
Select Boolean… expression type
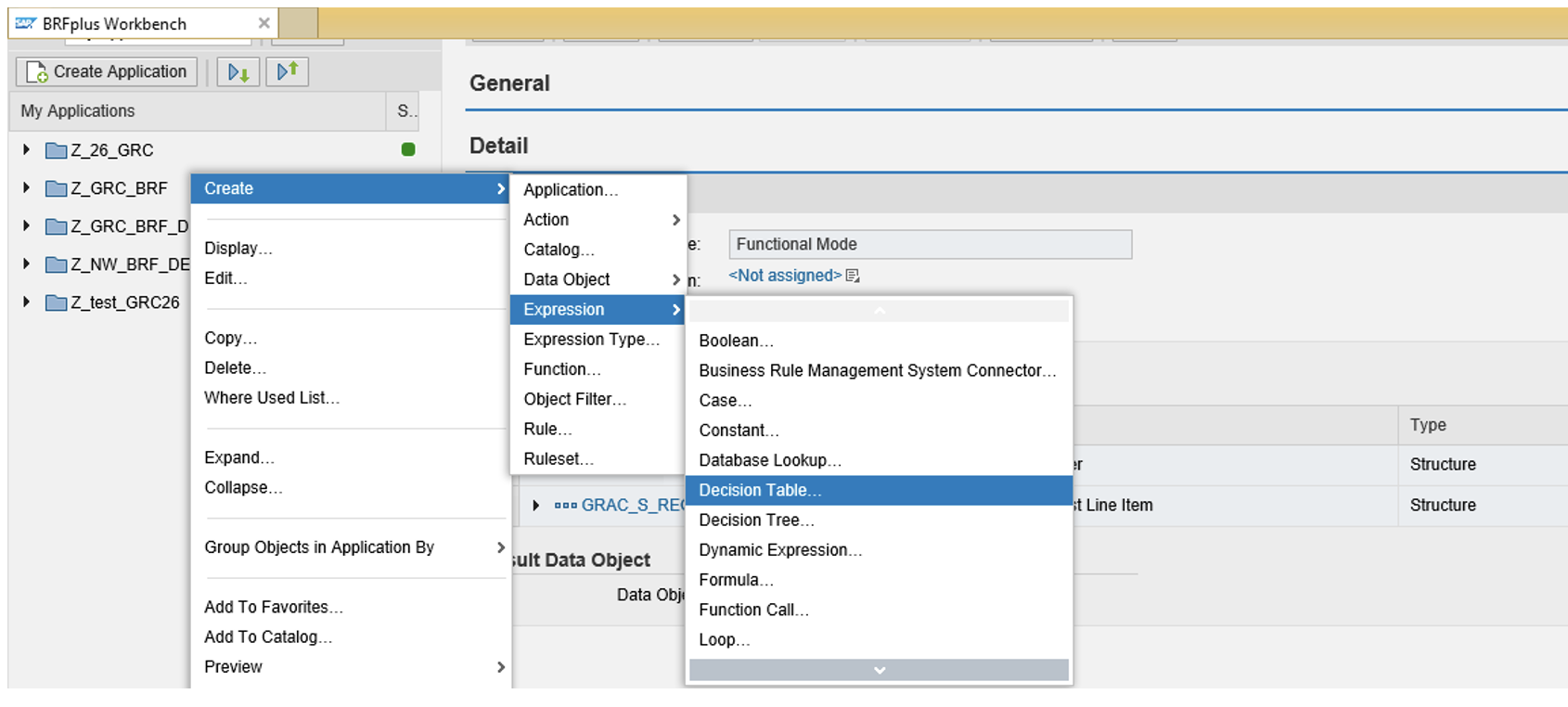(879, 341)
